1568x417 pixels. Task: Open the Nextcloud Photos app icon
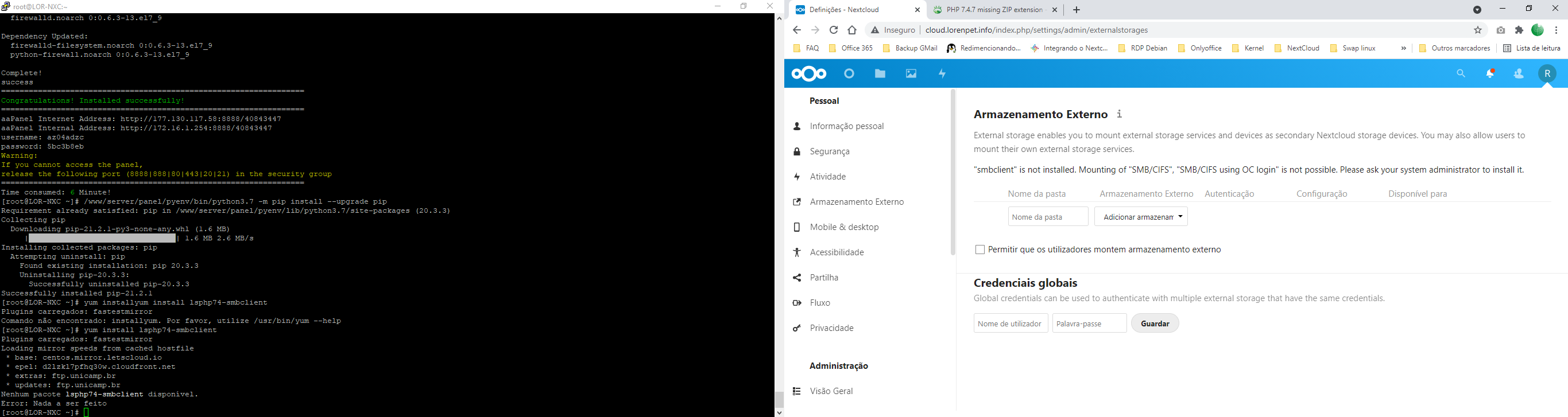point(911,74)
